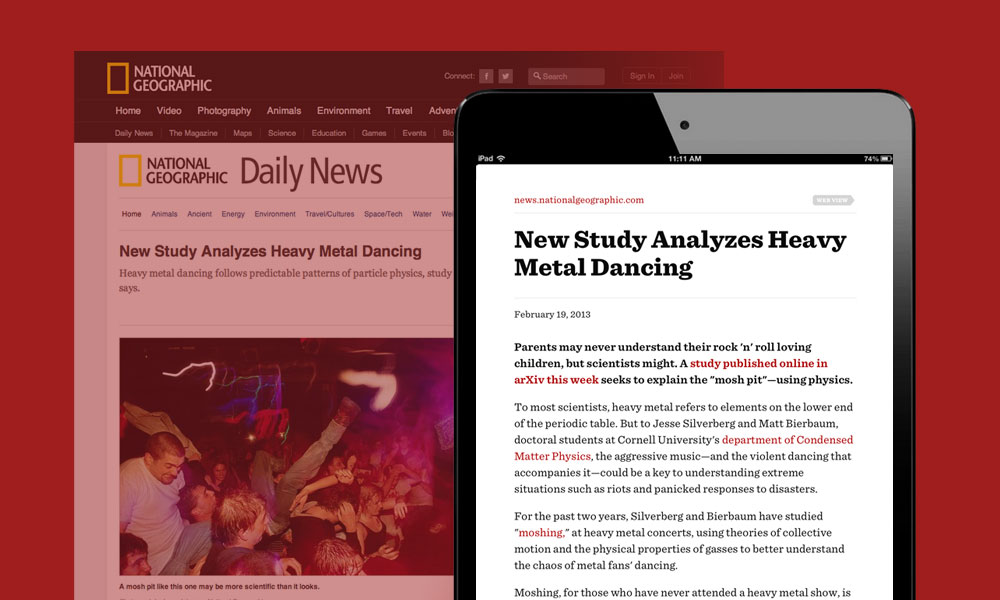Go to the Photography section

point(224,111)
